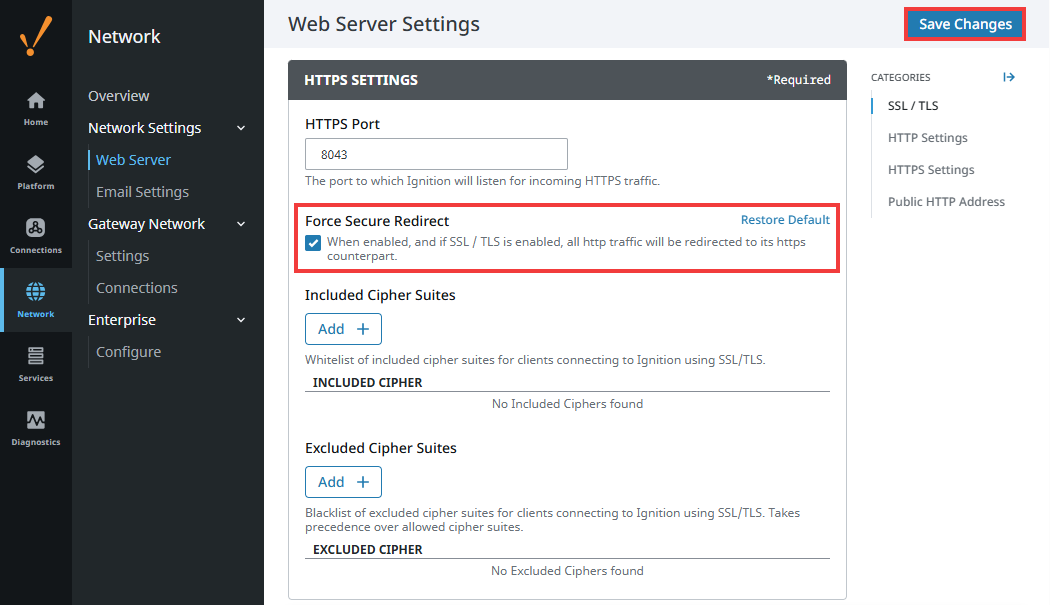Click the Save Changes button
Screen dimensions: 1050x605
point(965,24)
